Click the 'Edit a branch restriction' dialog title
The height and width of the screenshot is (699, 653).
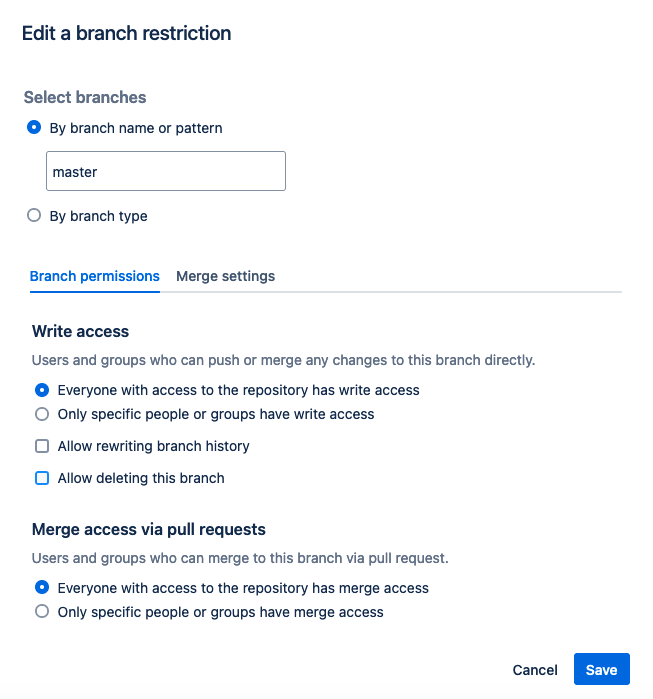pos(127,33)
